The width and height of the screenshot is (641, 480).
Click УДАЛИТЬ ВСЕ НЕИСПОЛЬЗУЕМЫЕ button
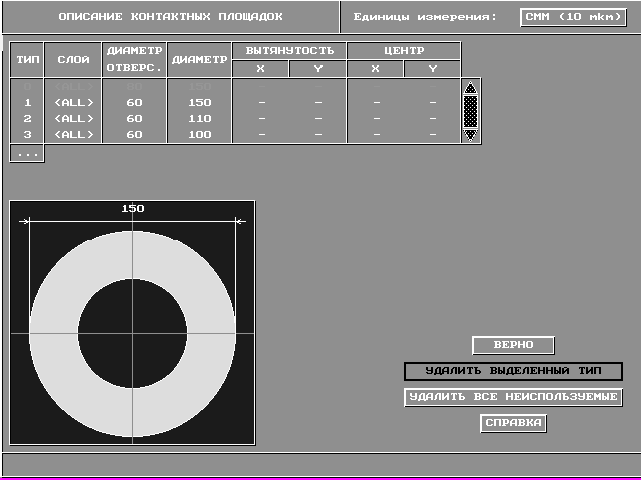(513, 397)
